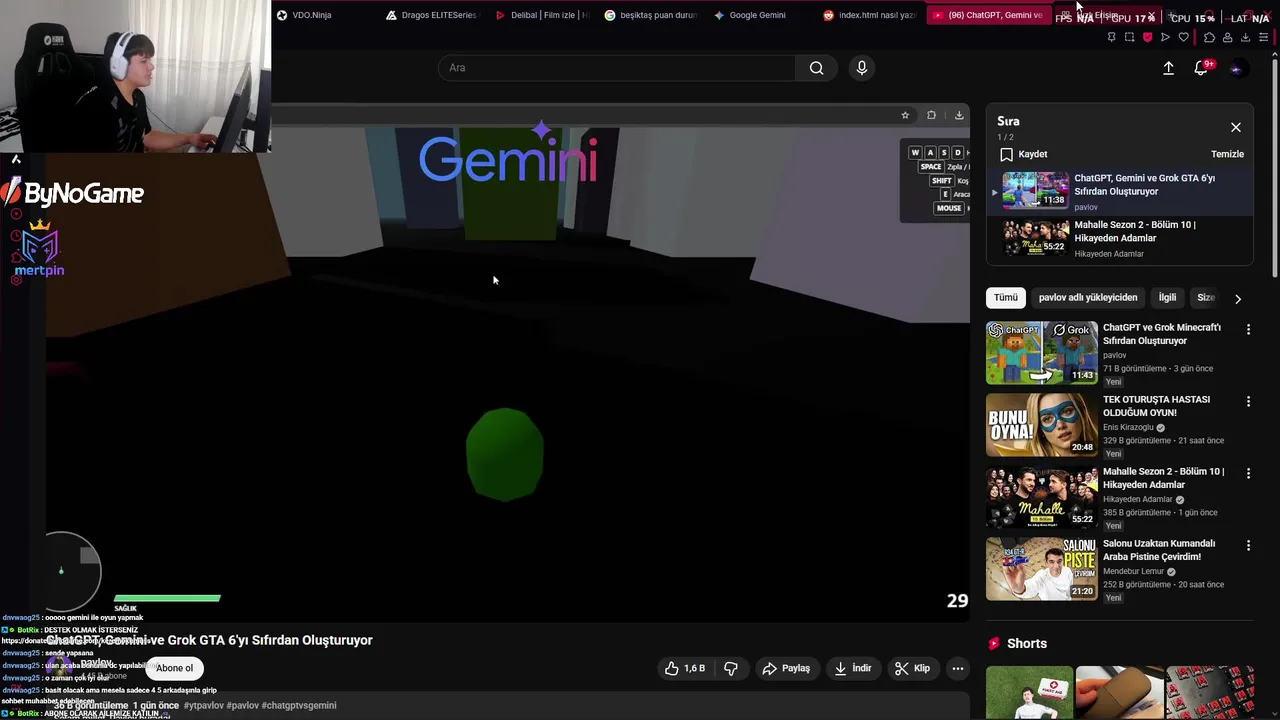1280x720 pixels.
Task: Click the YouTube search magnifier button
Action: (x=817, y=68)
